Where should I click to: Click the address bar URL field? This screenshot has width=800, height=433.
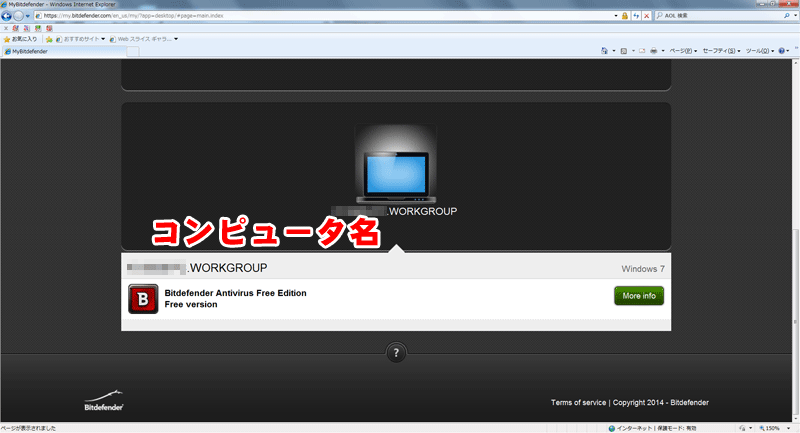coord(324,16)
